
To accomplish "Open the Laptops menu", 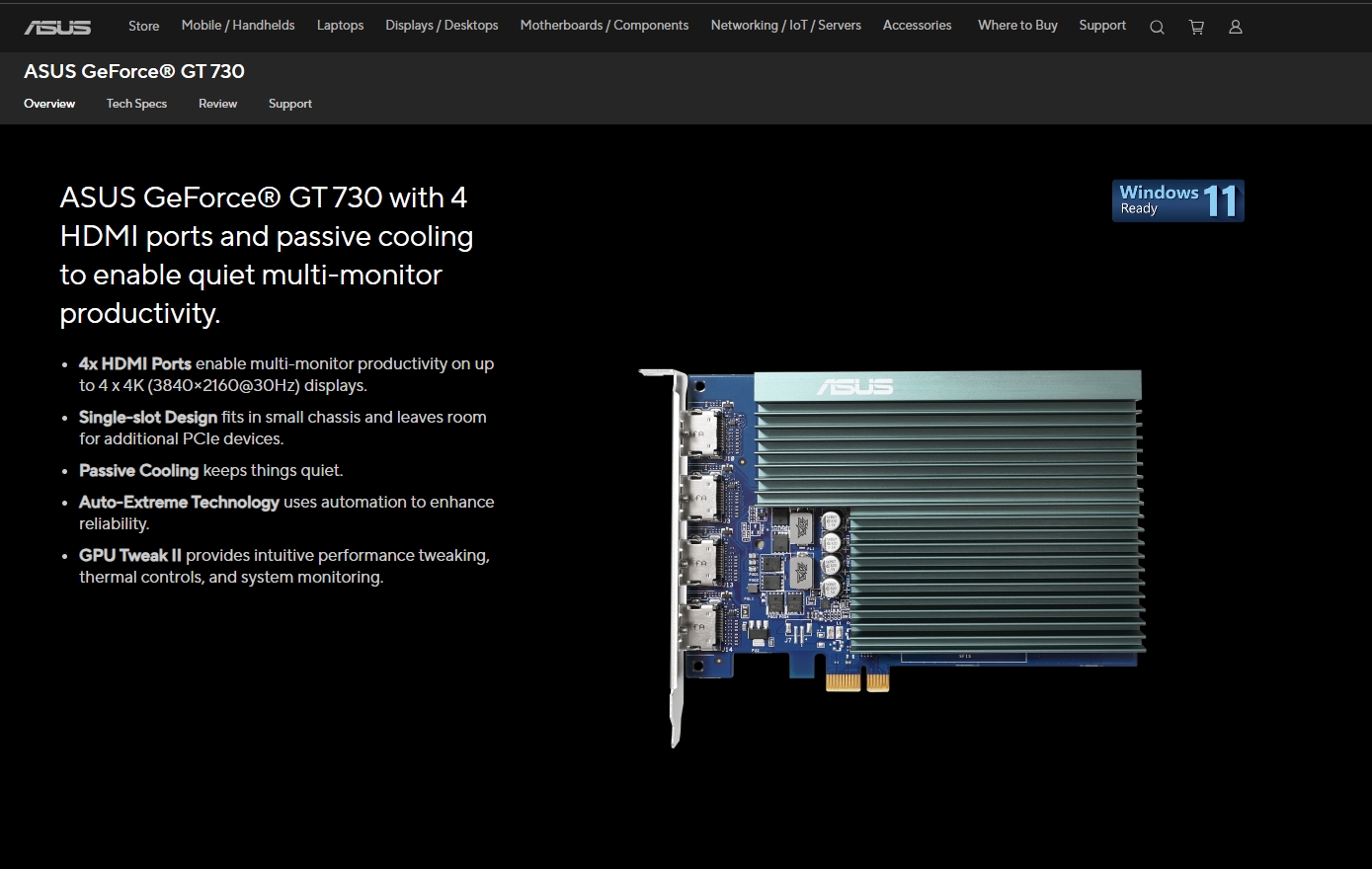I will pyautogui.click(x=340, y=26).
